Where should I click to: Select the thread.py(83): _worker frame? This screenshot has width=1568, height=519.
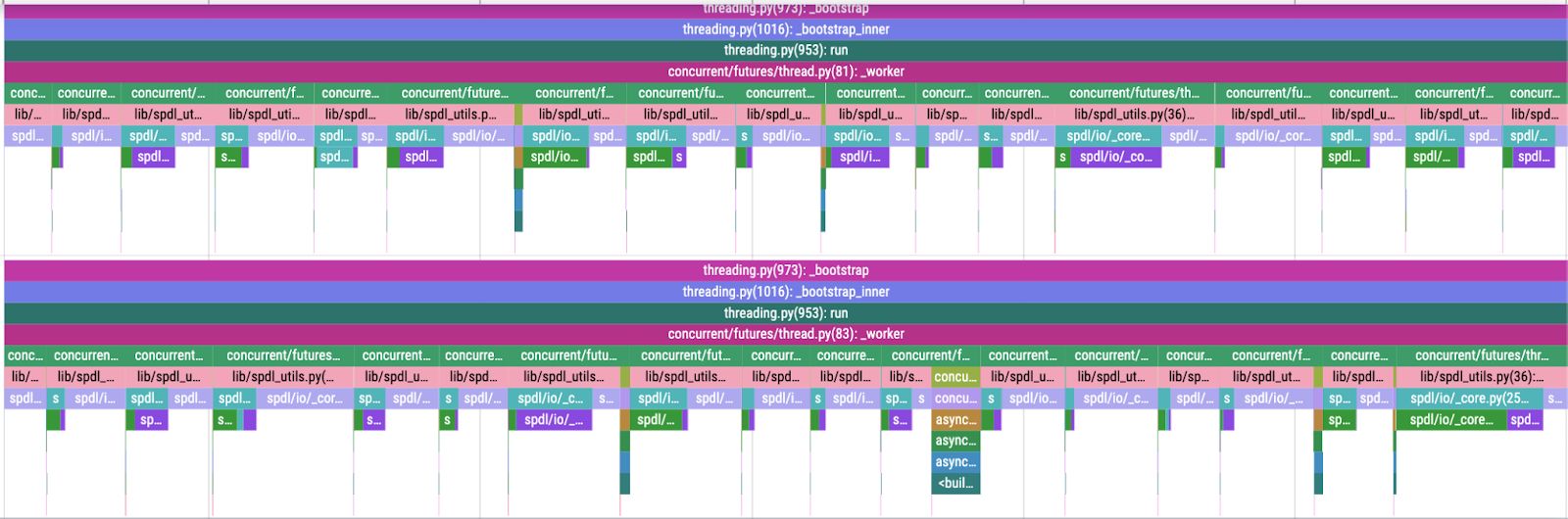785,334
